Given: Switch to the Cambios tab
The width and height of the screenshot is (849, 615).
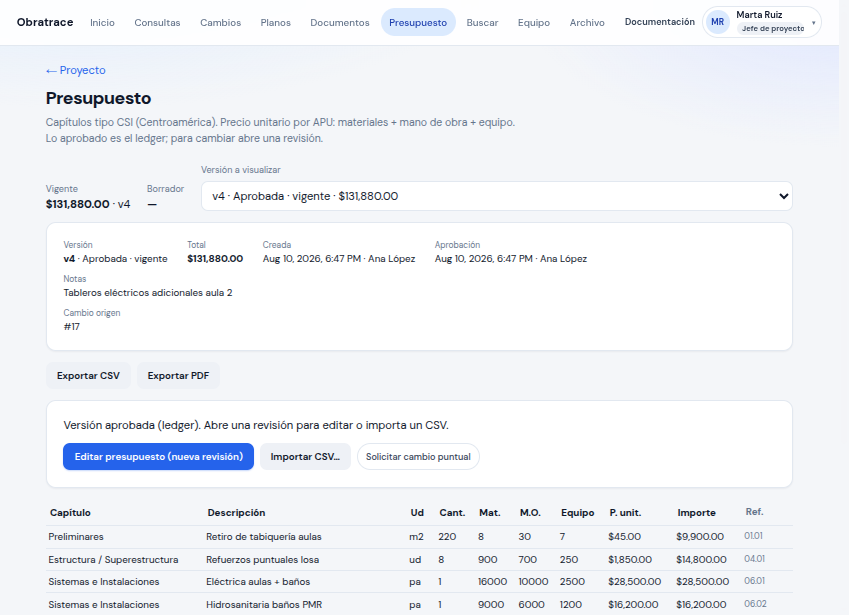Looking at the screenshot, I should click(220, 23).
